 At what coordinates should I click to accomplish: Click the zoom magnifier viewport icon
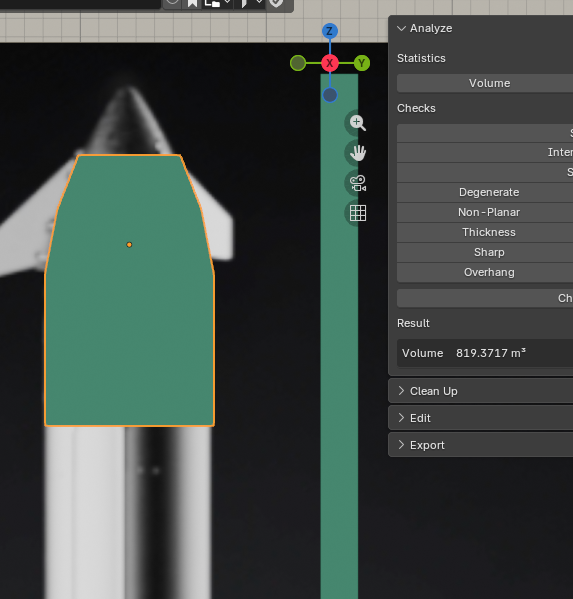tap(358, 123)
